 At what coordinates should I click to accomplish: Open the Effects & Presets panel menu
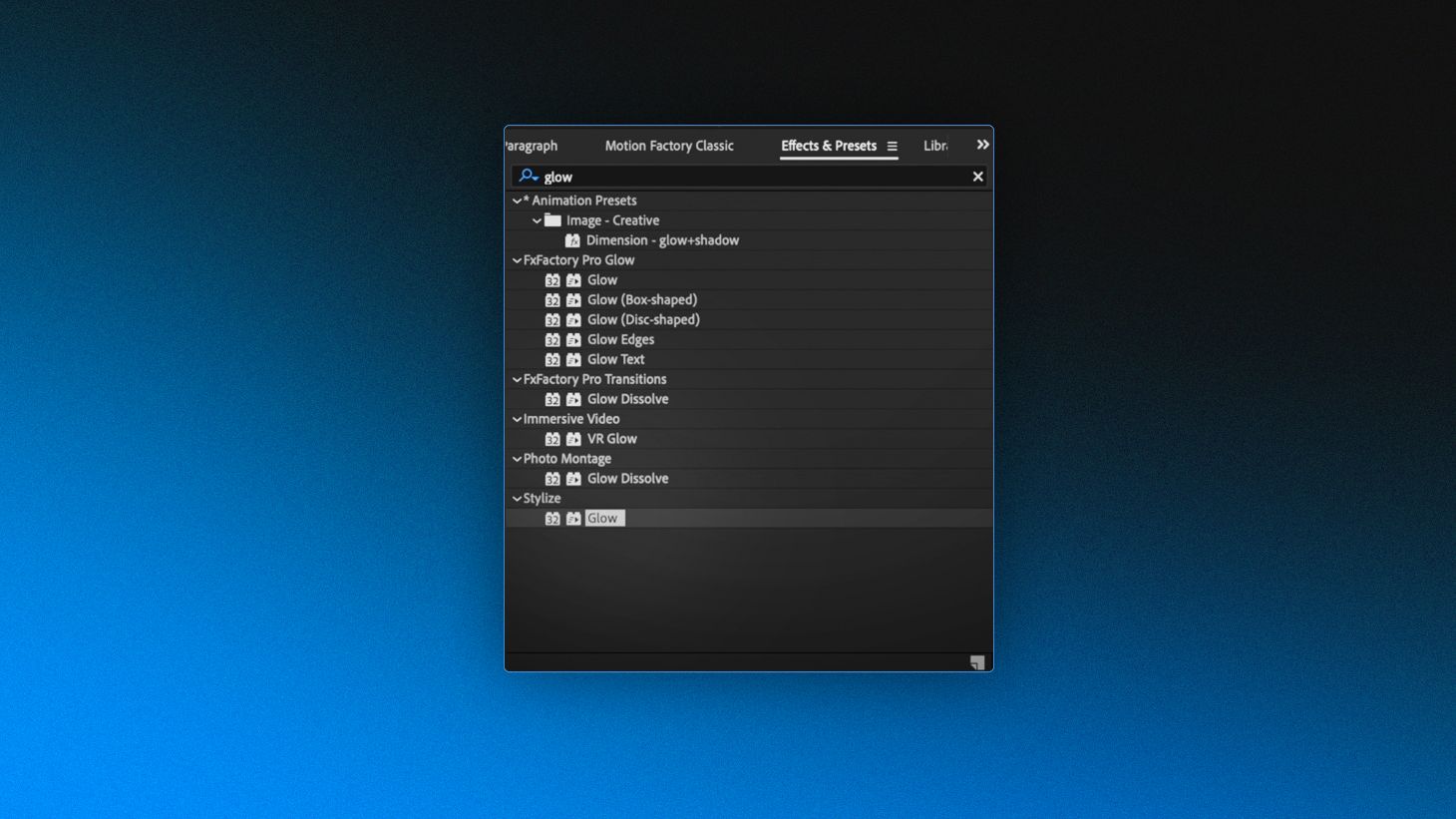click(892, 147)
